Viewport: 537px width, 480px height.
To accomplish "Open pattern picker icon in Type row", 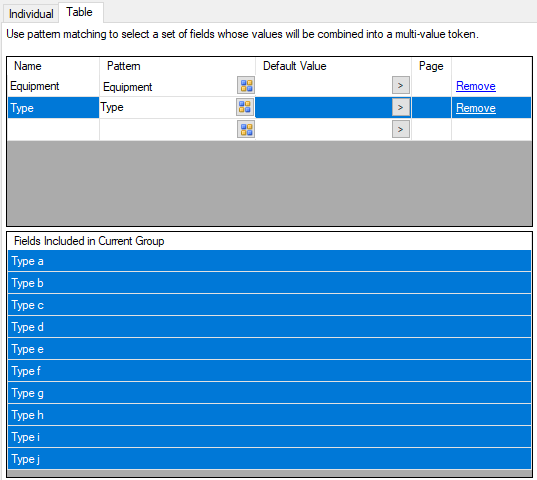I will pos(245,107).
